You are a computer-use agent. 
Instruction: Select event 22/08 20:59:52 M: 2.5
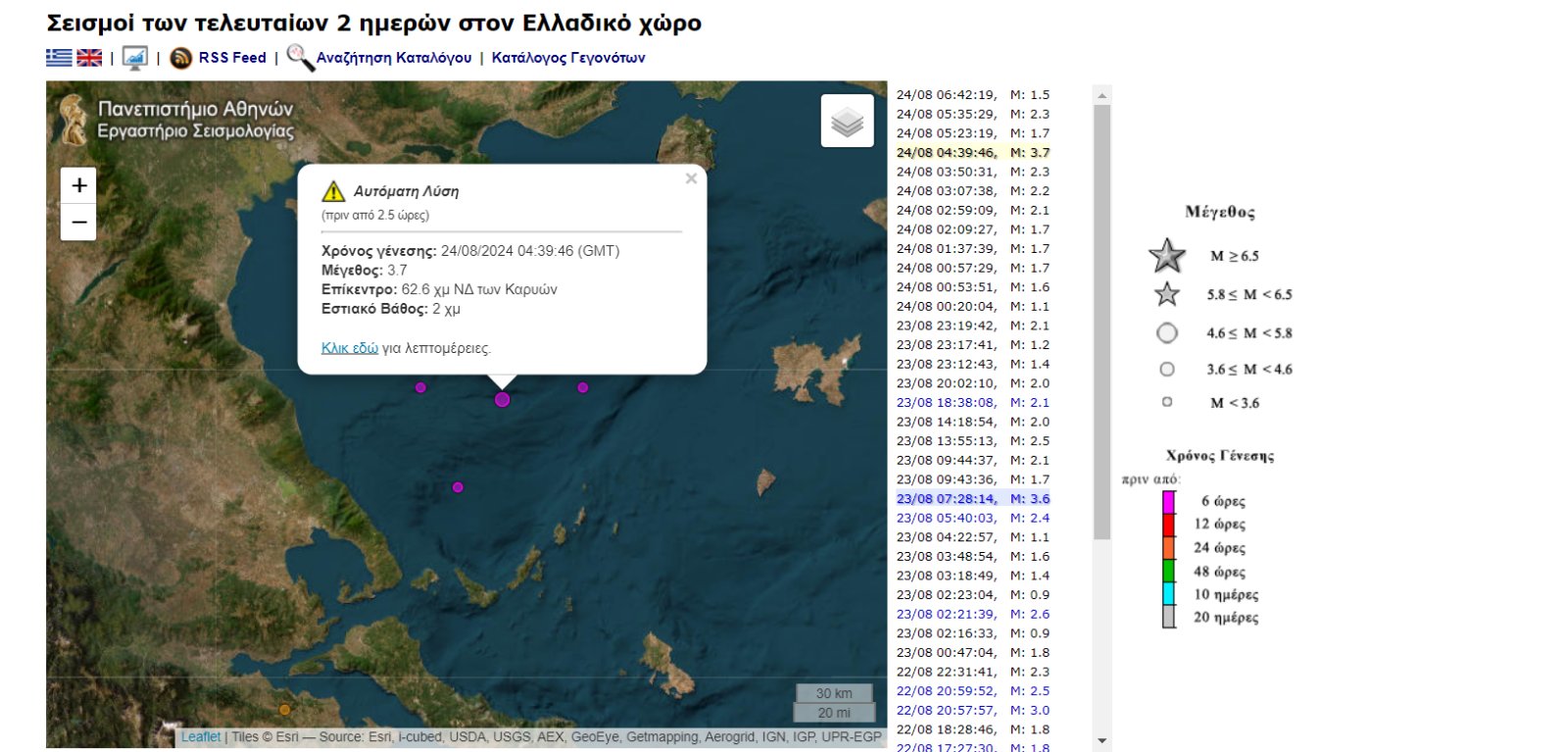pyautogui.click(x=973, y=690)
